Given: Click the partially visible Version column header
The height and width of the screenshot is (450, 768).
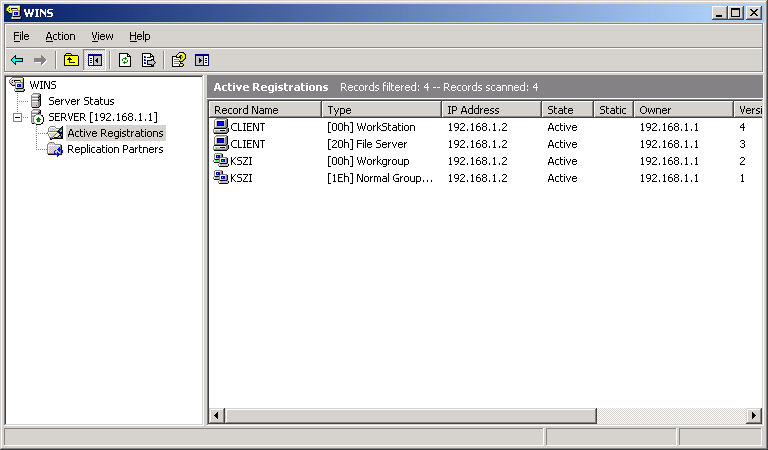Looking at the screenshot, I should tap(748, 110).
